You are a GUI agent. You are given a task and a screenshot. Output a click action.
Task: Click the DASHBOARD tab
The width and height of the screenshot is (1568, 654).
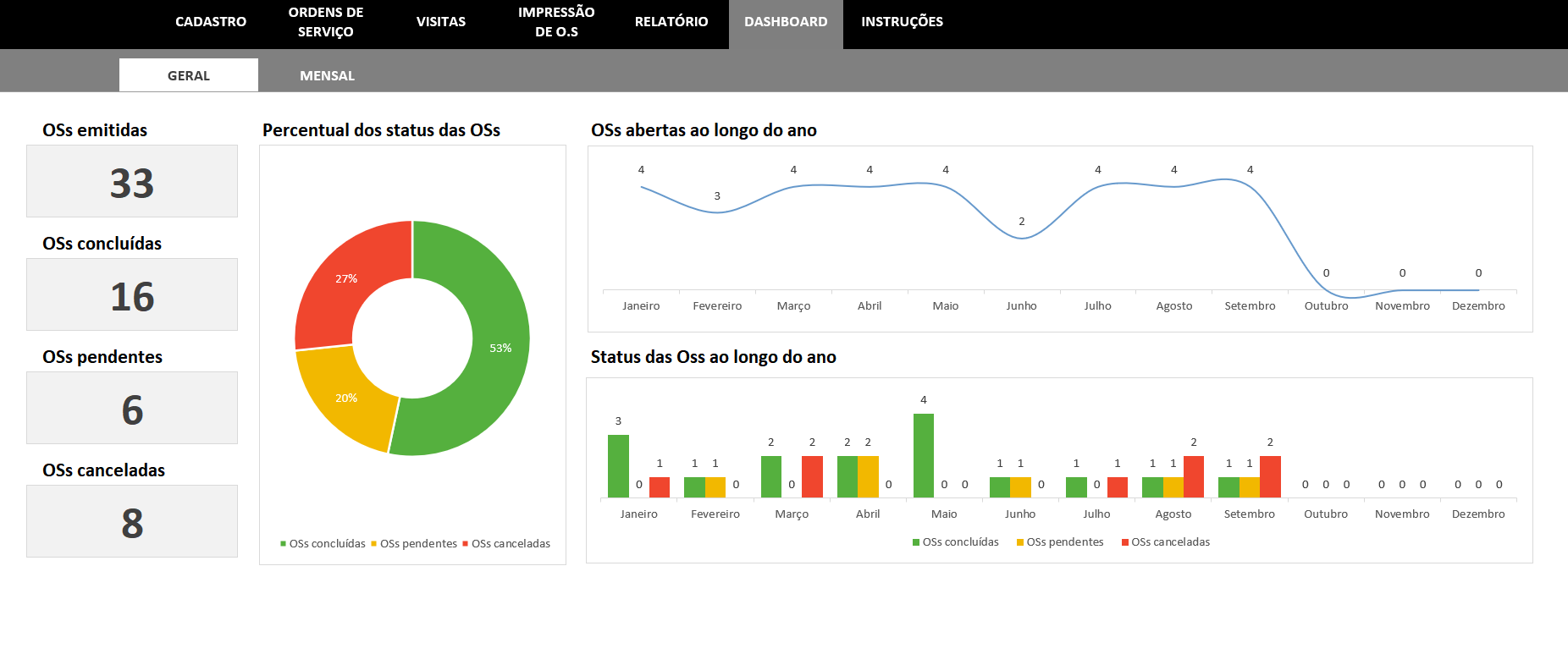tap(786, 22)
